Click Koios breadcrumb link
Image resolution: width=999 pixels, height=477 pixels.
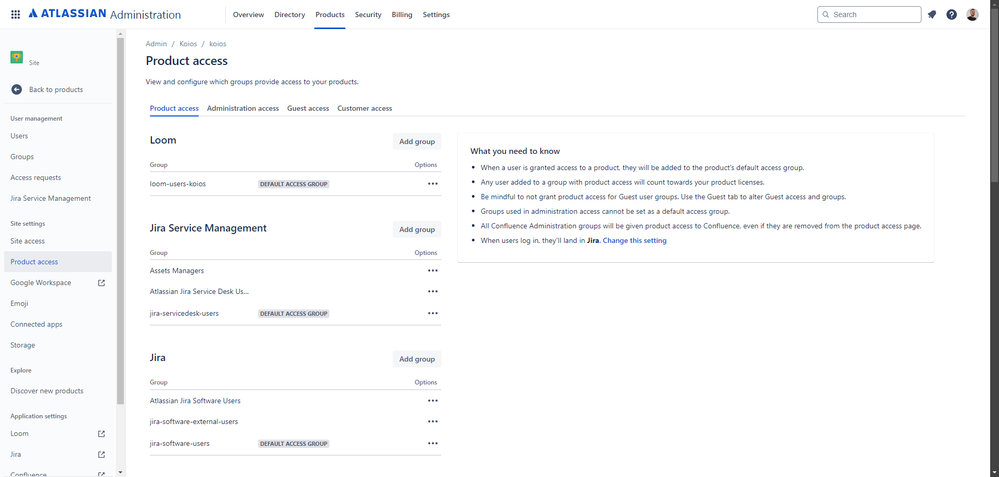pos(188,44)
